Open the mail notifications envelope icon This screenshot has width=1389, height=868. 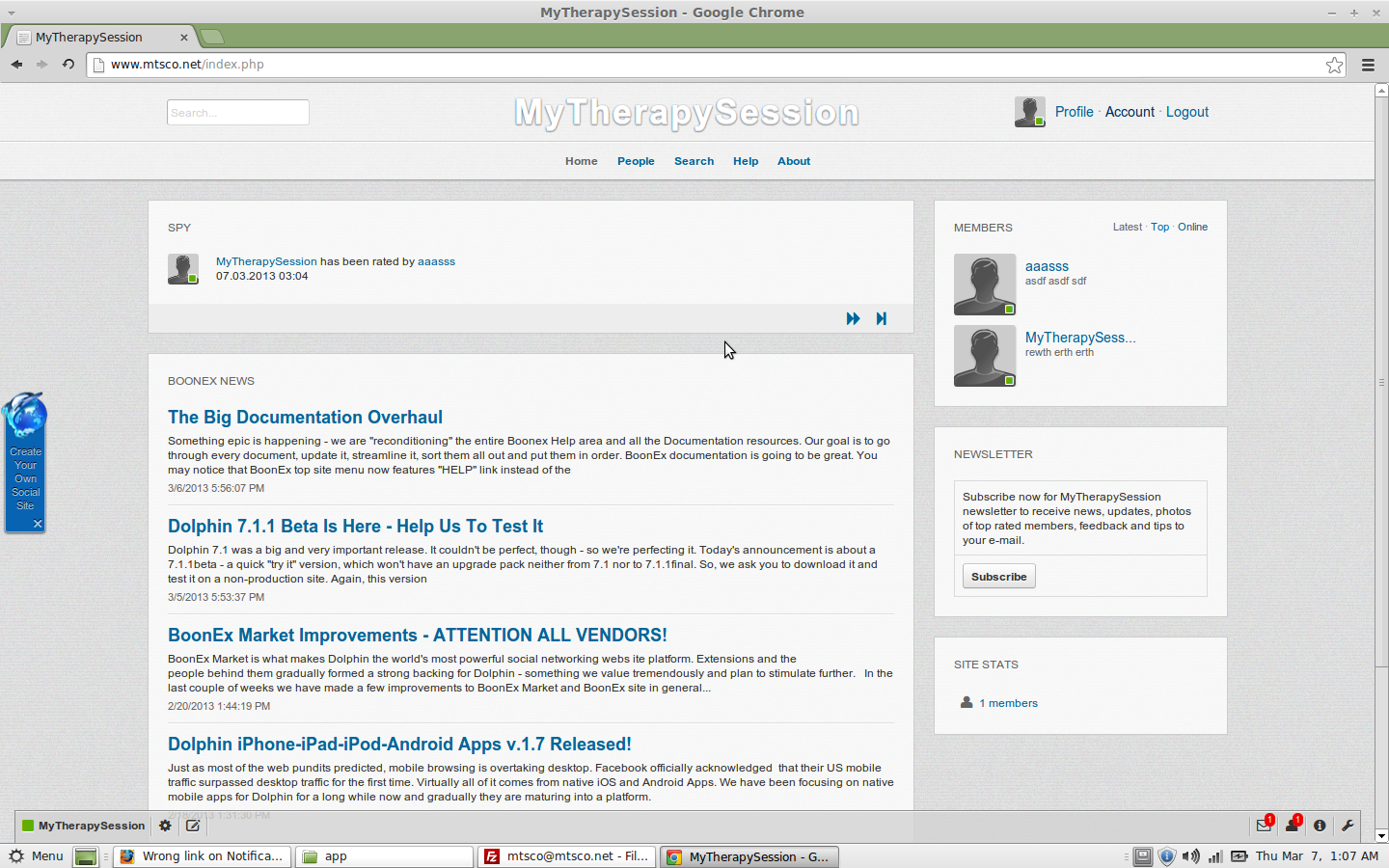pyautogui.click(x=1264, y=826)
